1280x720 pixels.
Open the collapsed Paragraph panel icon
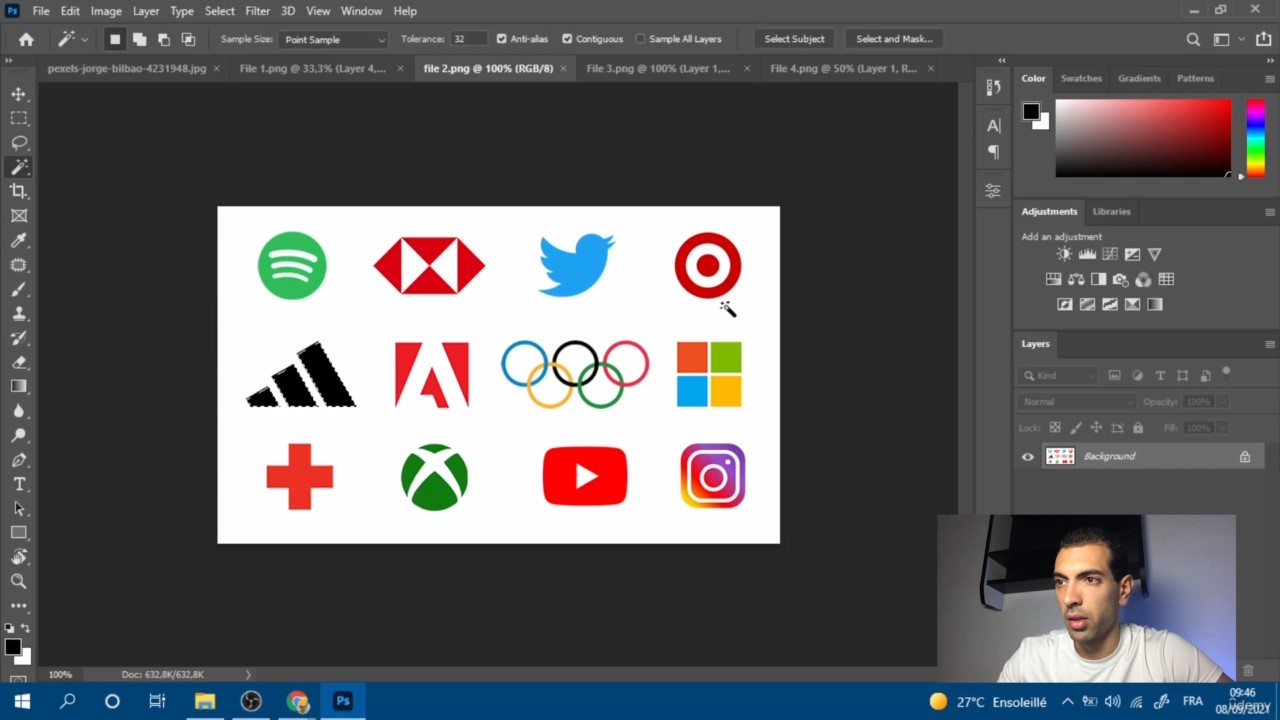[993, 152]
